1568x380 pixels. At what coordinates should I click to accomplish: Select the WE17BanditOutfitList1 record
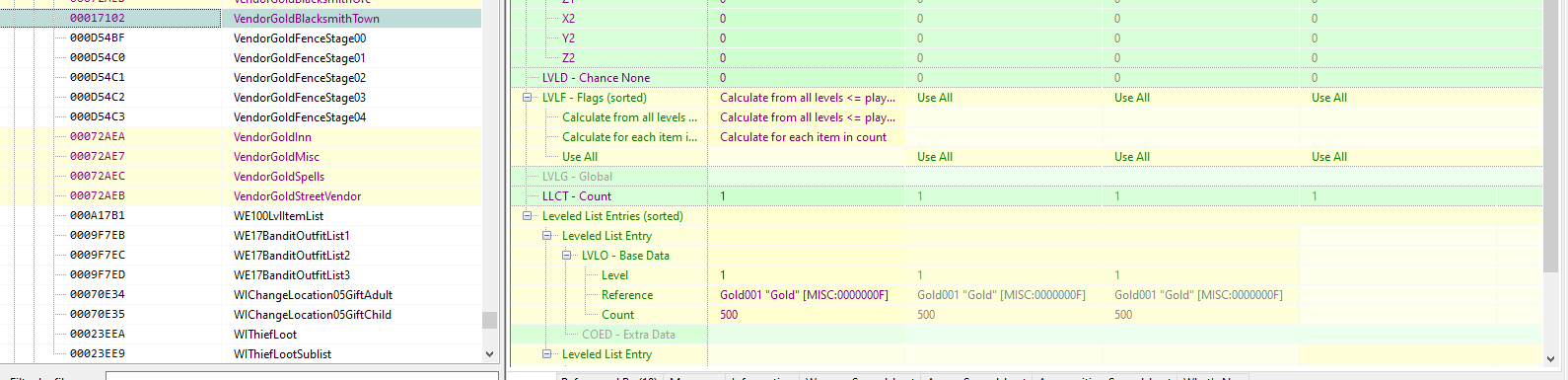click(292, 236)
